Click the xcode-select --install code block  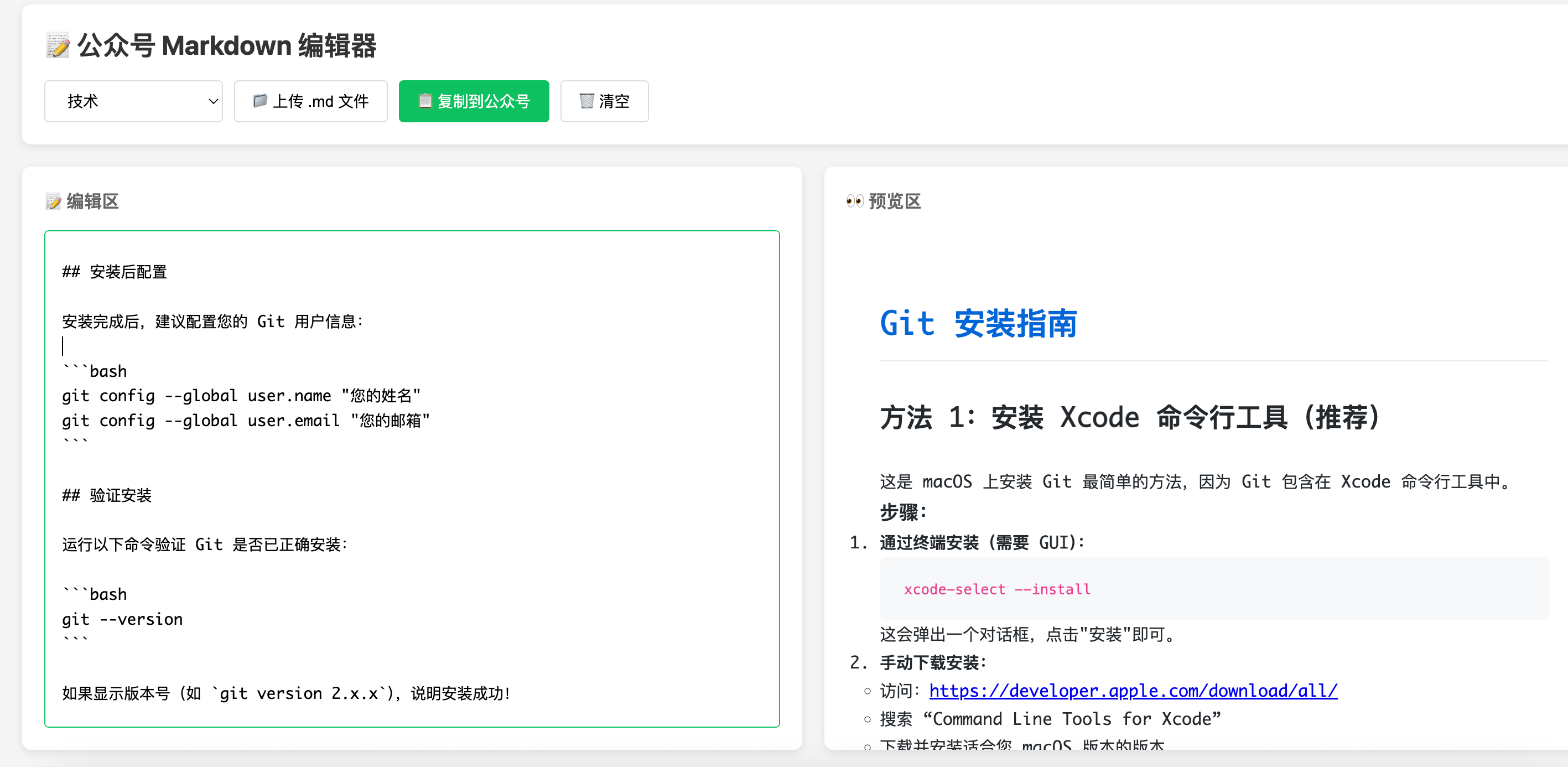[996, 589]
